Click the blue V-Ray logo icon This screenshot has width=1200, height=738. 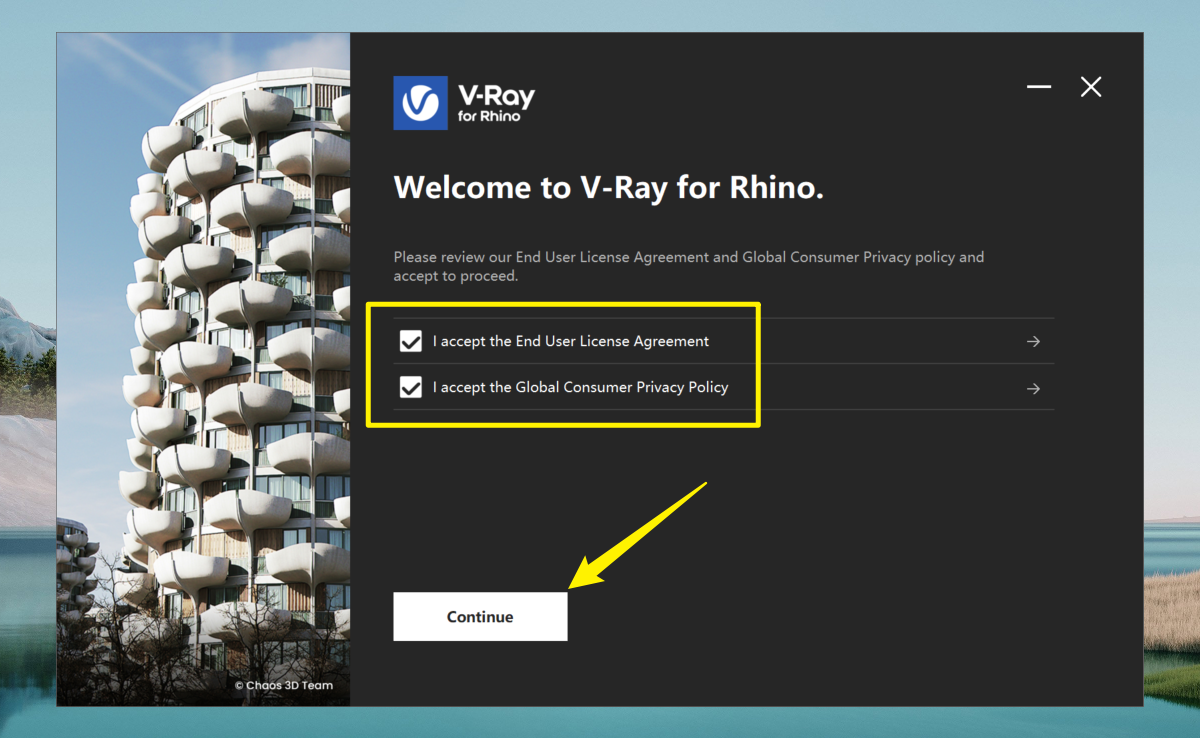420,103
